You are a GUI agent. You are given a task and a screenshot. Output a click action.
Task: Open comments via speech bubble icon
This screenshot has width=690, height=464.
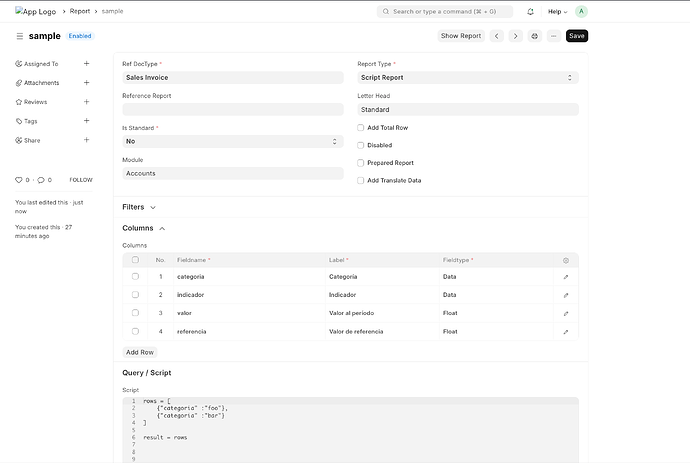[41, 180]
